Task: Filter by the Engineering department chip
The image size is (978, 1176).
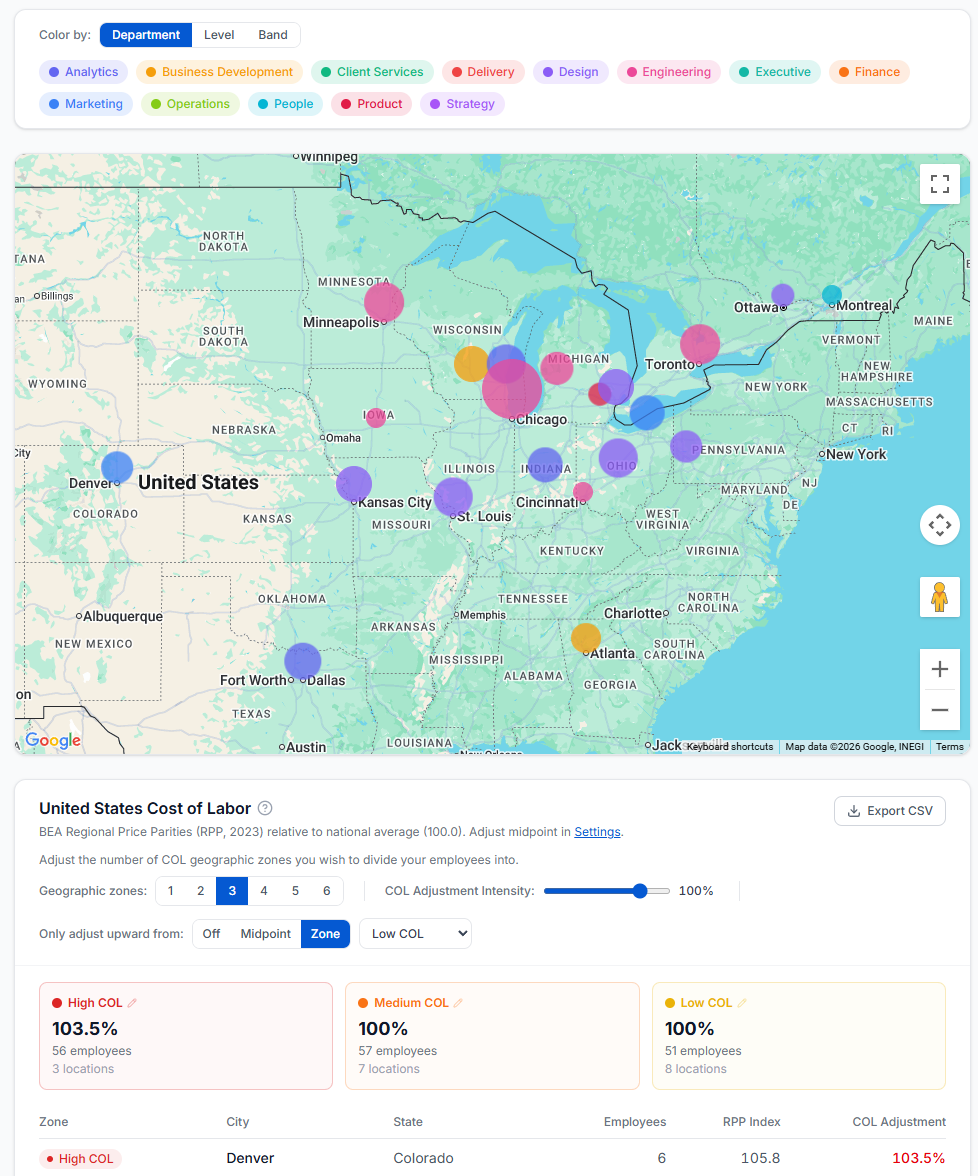Action: coord(667,72)
